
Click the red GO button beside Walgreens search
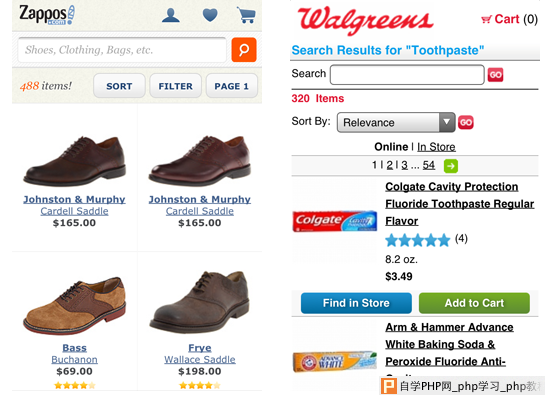point(495,75)
